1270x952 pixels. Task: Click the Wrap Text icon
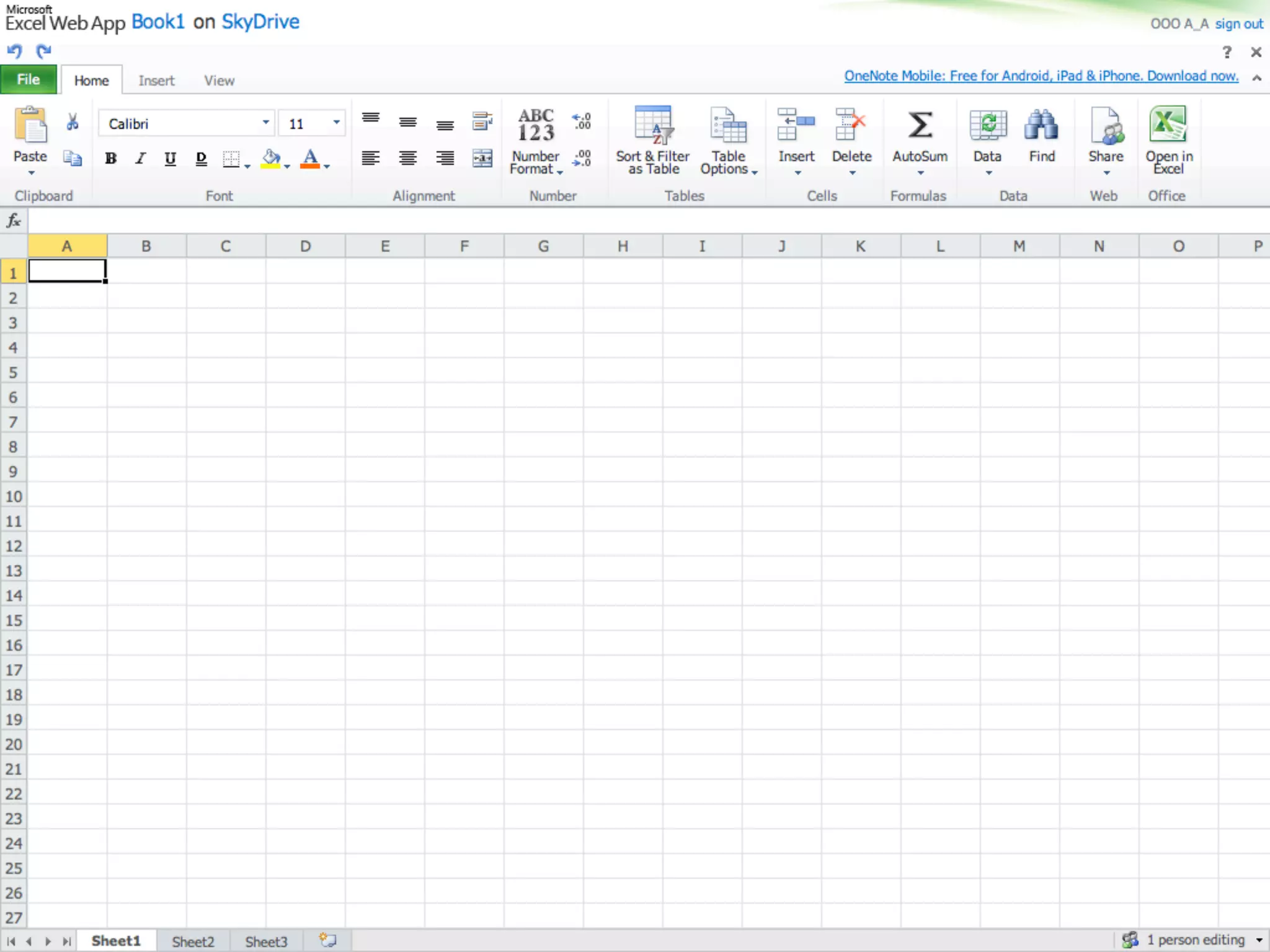pyautogui.click(x=482, y=121)
